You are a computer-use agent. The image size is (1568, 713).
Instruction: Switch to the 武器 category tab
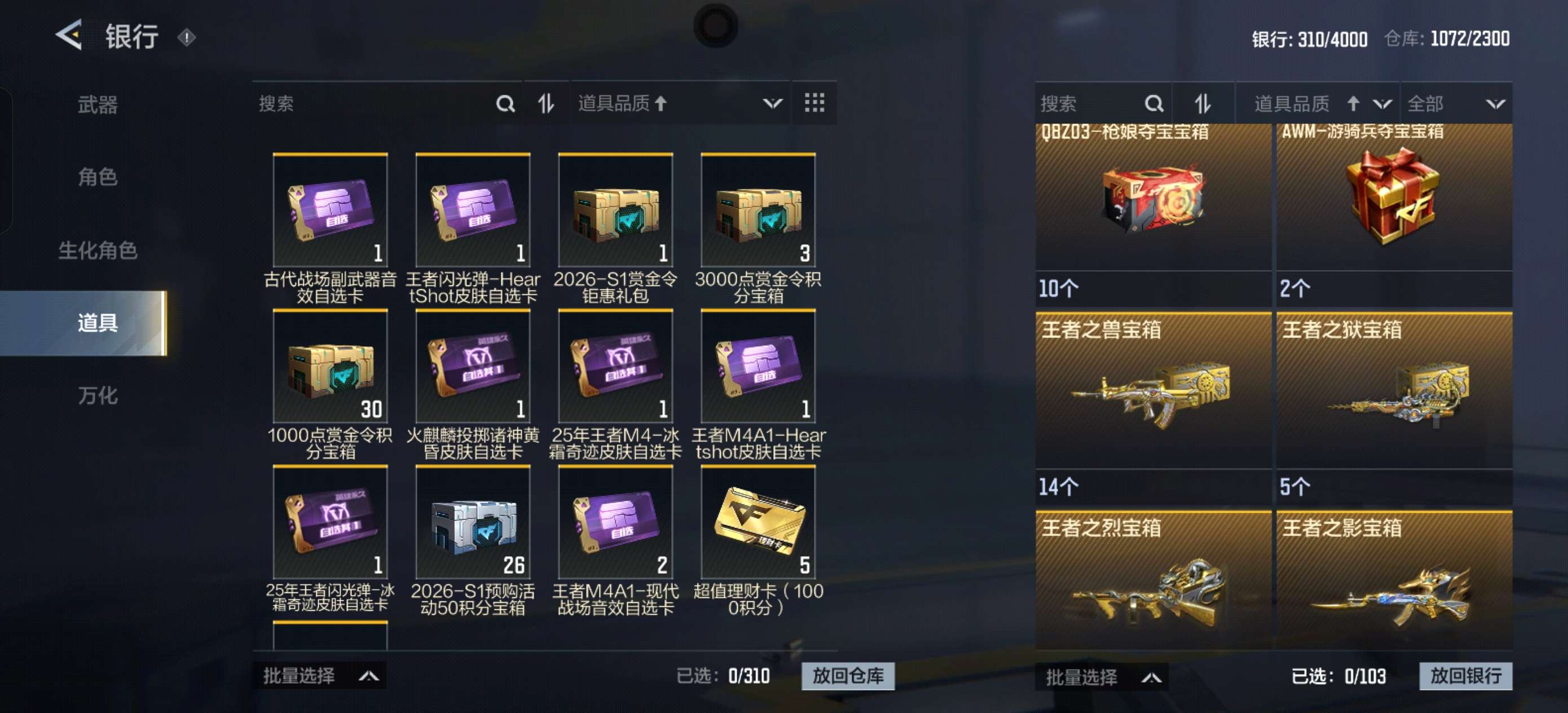[98, 105]
